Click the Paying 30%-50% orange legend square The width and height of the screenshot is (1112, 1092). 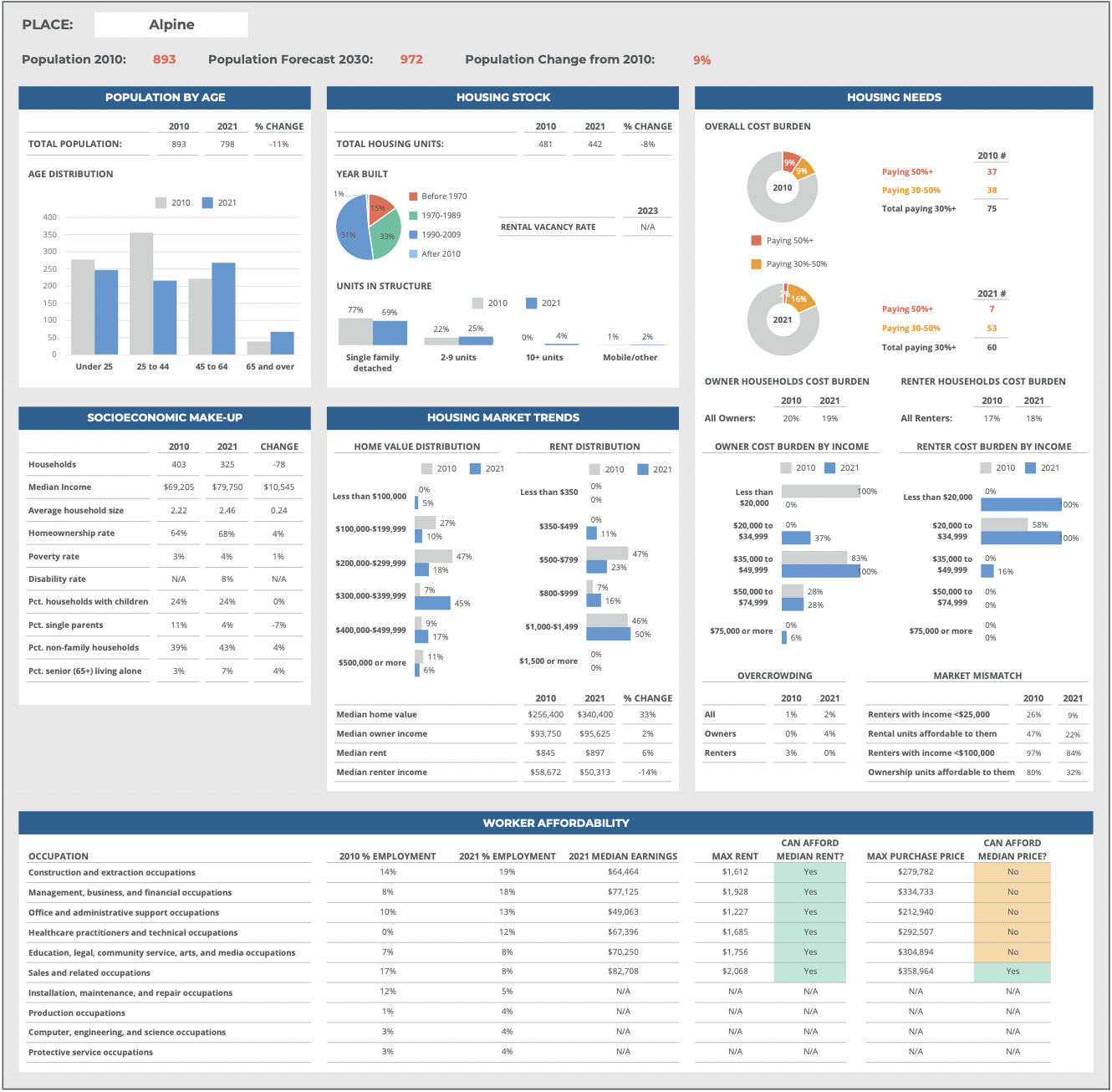756,264
